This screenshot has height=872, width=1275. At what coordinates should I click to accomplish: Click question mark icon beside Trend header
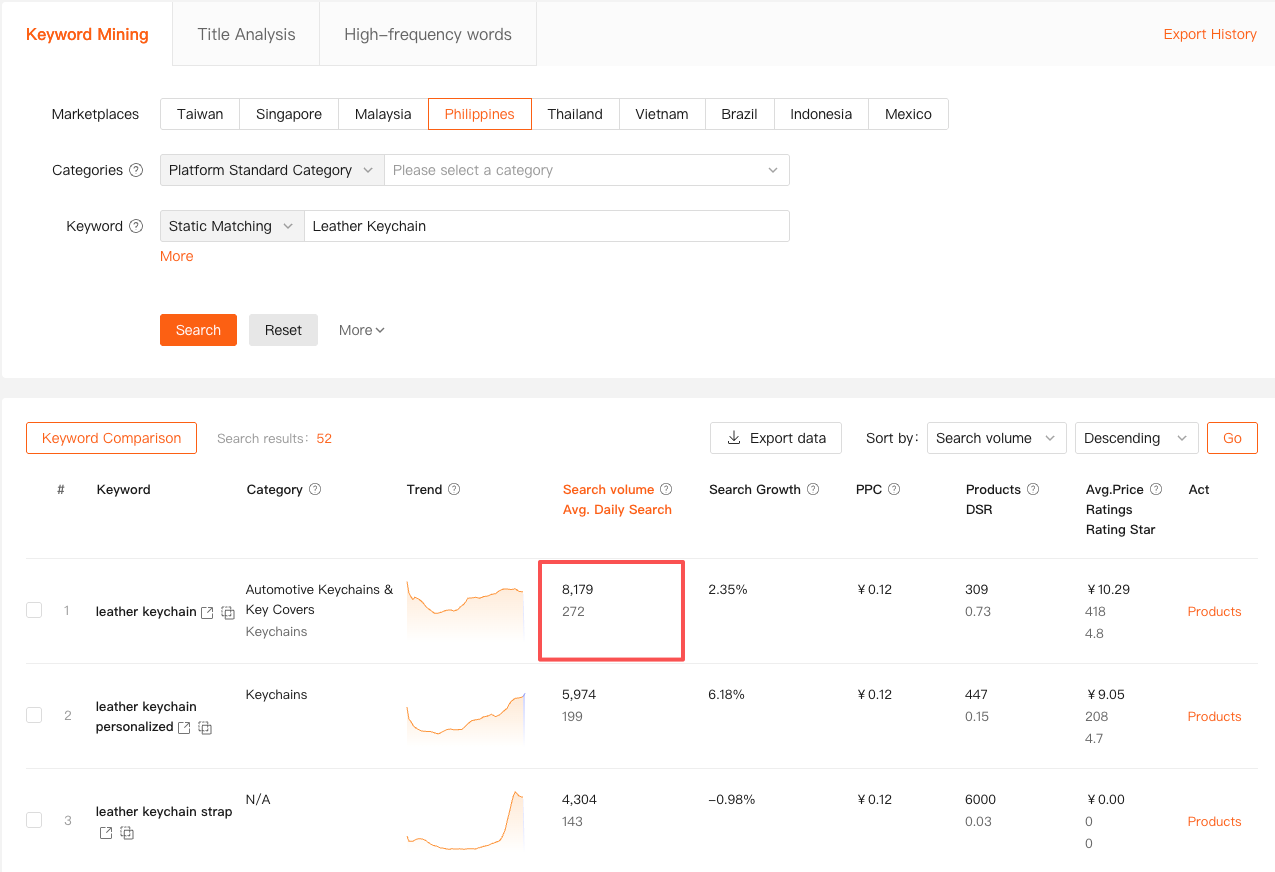point(454,490)
